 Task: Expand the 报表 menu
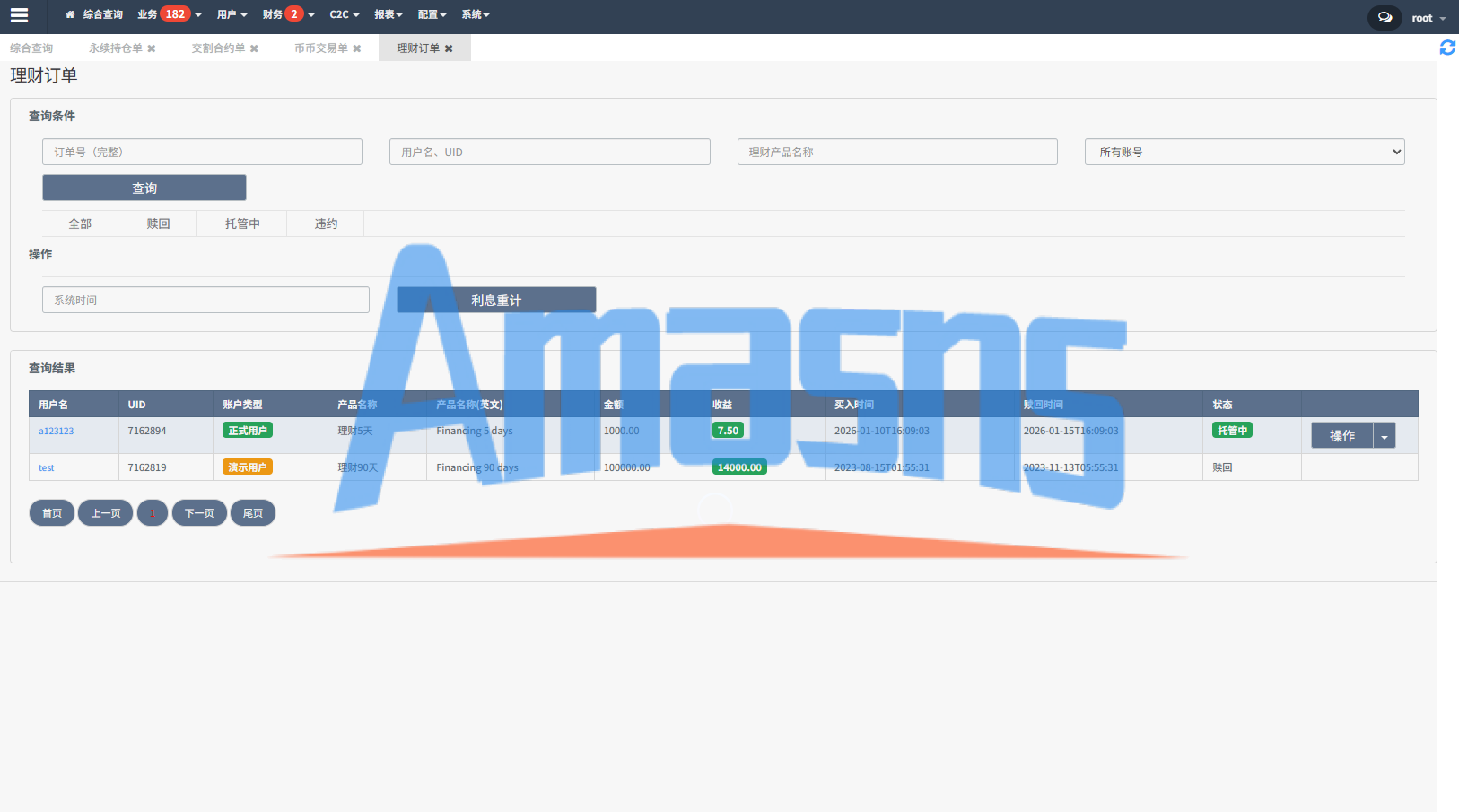(x=389, y=14)
